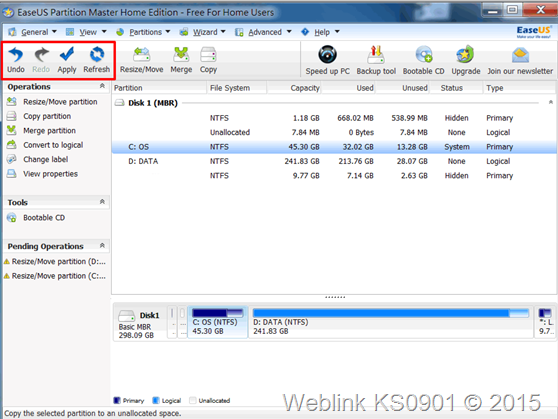This screenshot has width=558, height=419.
Task: Collapse the Pending Operations section
Action: click(x=102, y=246)
